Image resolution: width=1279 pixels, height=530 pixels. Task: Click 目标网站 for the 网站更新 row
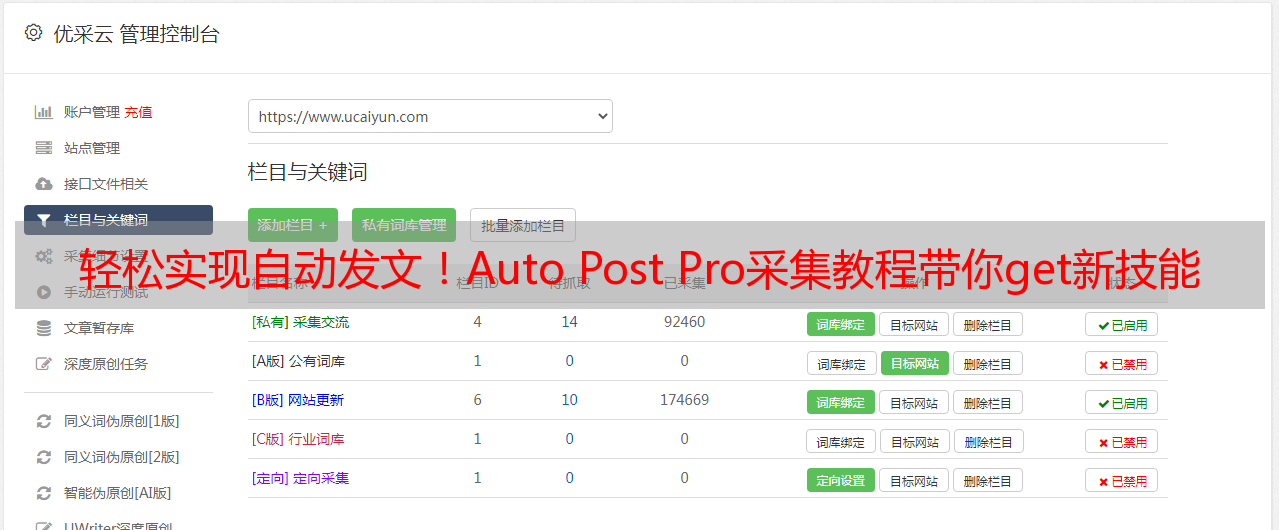coord(914,402)
